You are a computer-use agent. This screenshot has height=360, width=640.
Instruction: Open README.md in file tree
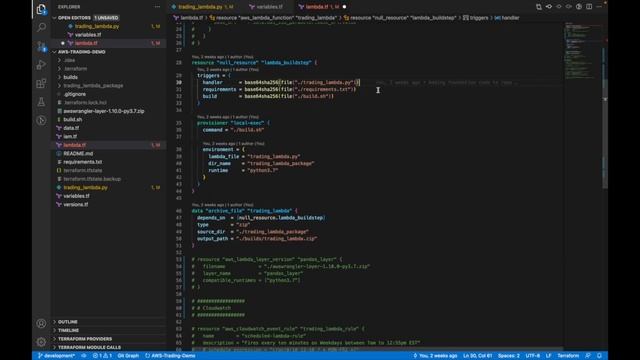pos(78,153)
